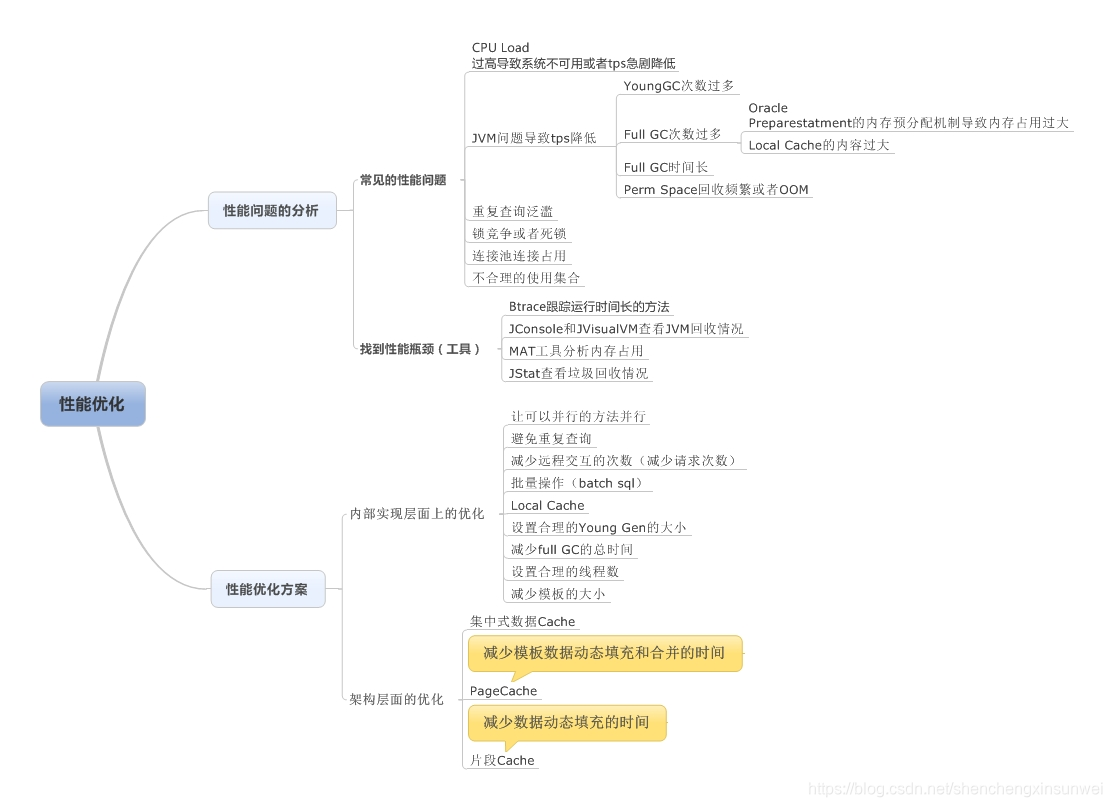Click MAT工具分析内存占用 node
The image size is (1112, 807).
tap(576, 350)
